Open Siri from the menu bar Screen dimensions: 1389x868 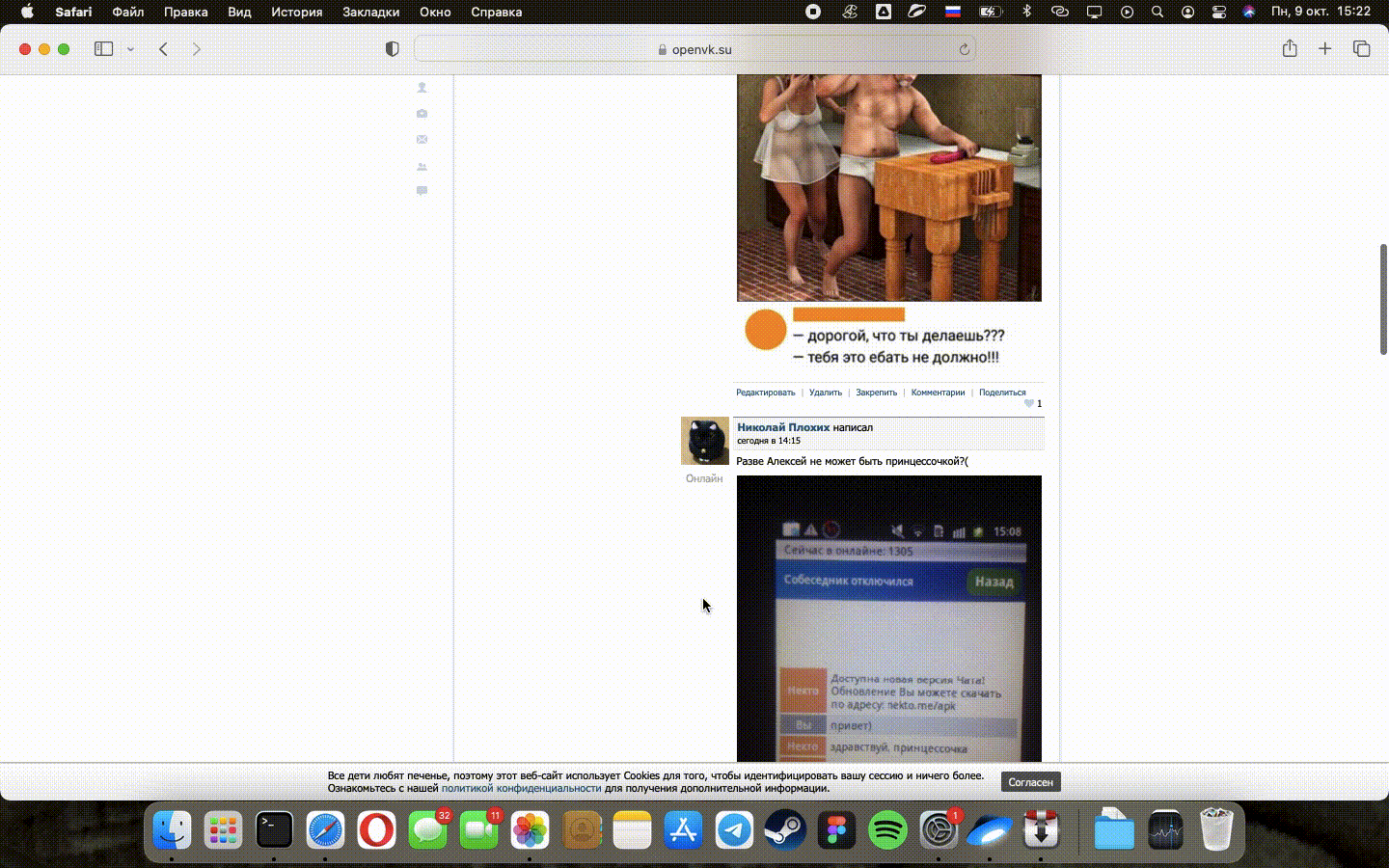click(1249, 12)
